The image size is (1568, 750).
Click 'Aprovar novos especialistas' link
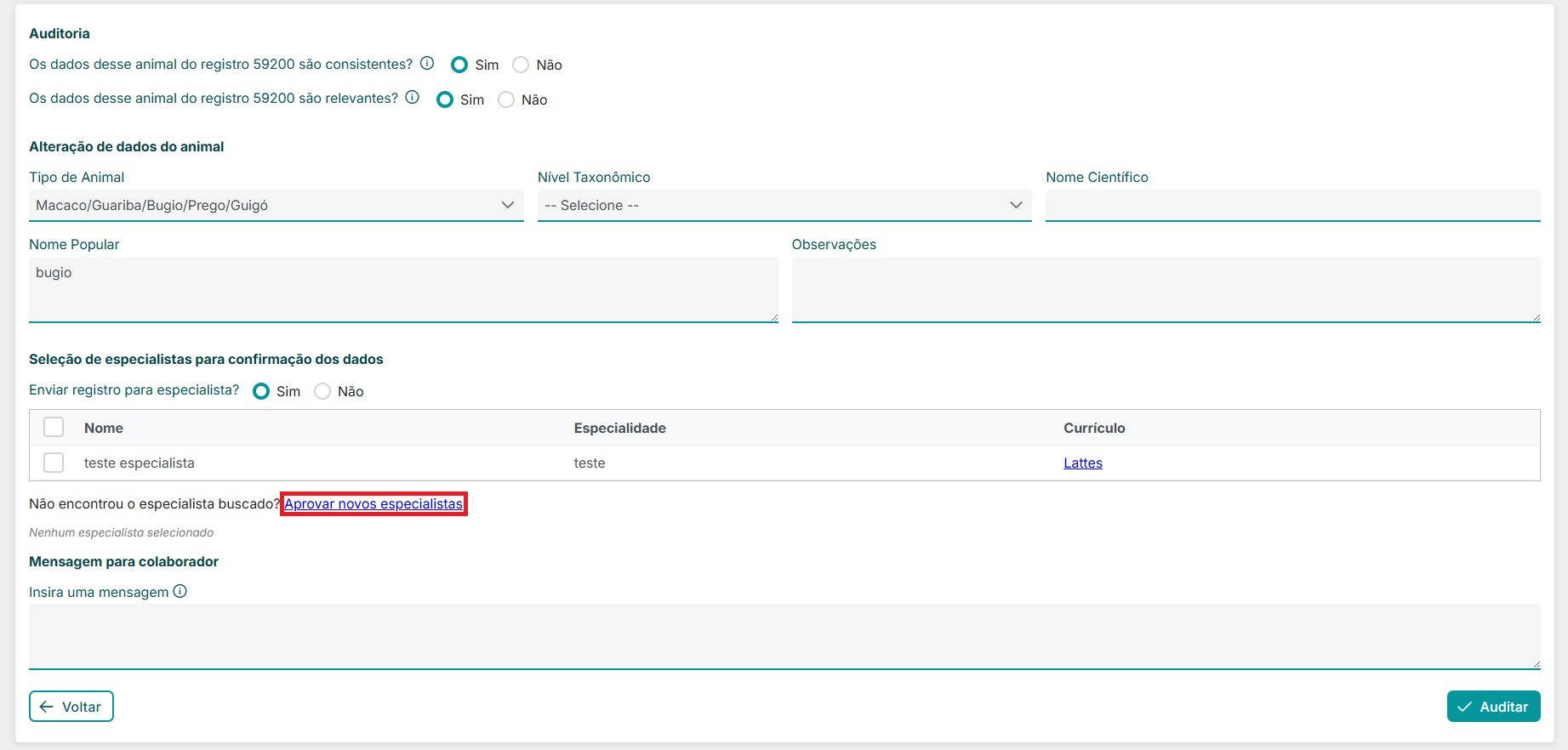[373, 504]
